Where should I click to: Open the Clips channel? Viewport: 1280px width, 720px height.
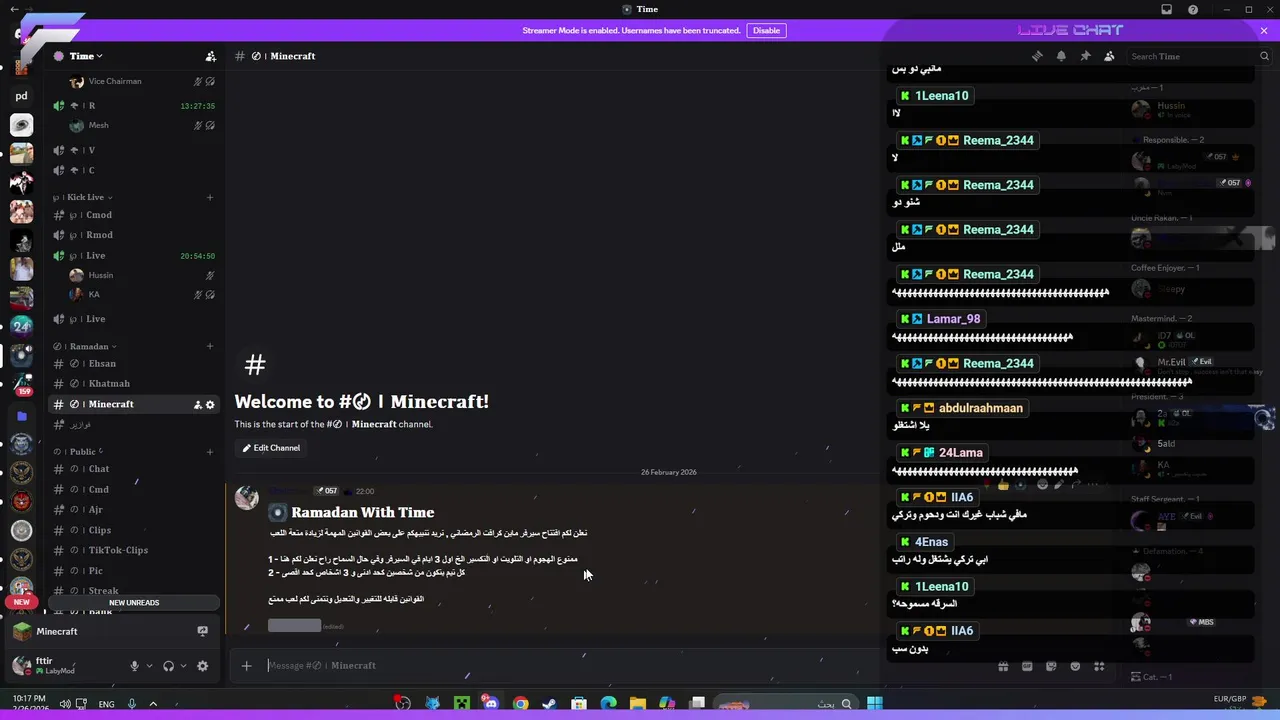[135, 530]
